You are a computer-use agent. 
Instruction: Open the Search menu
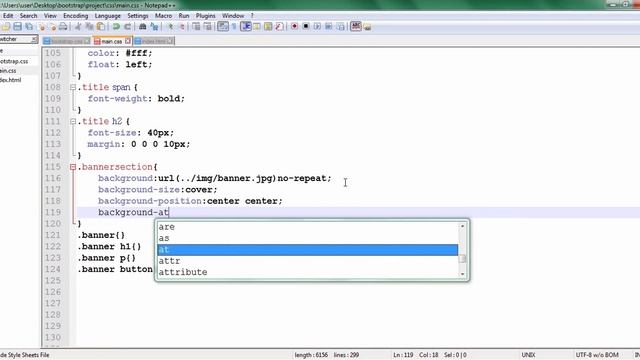(29, 16)
